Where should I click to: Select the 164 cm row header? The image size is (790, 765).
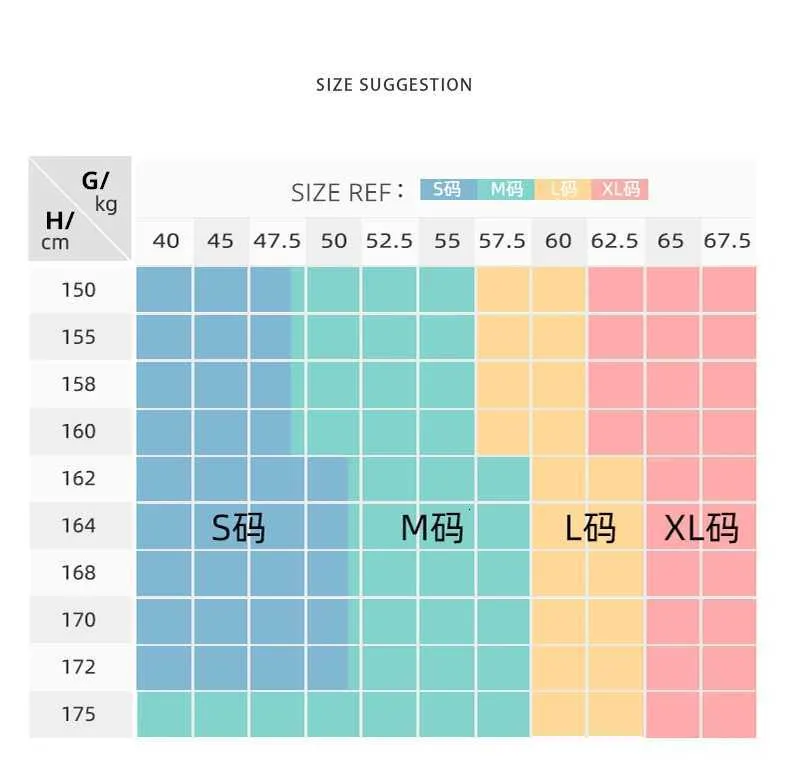[x=79, y=525]
